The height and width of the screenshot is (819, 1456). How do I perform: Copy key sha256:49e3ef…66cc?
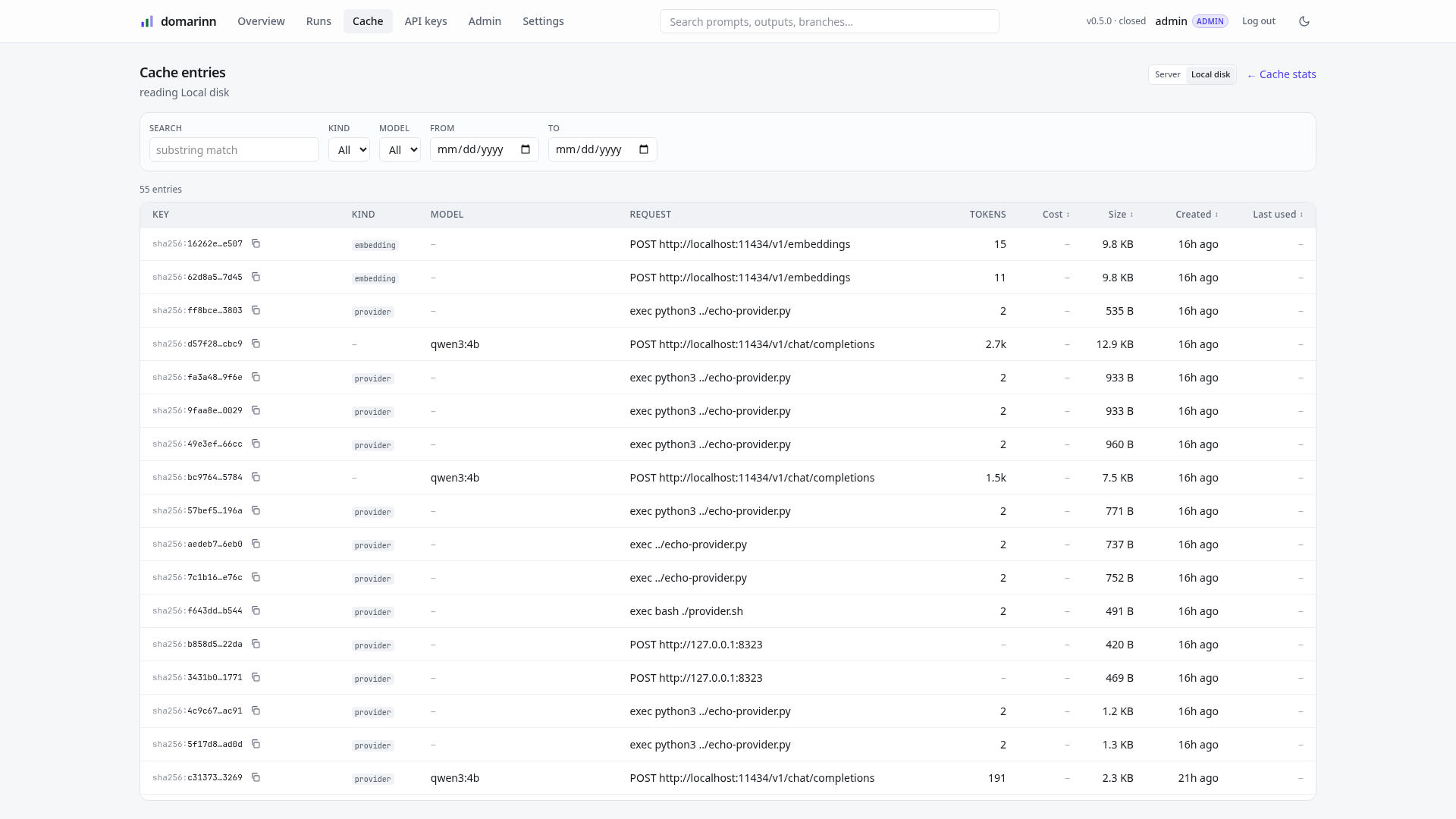pyautogui.click(x=256, y=444)
